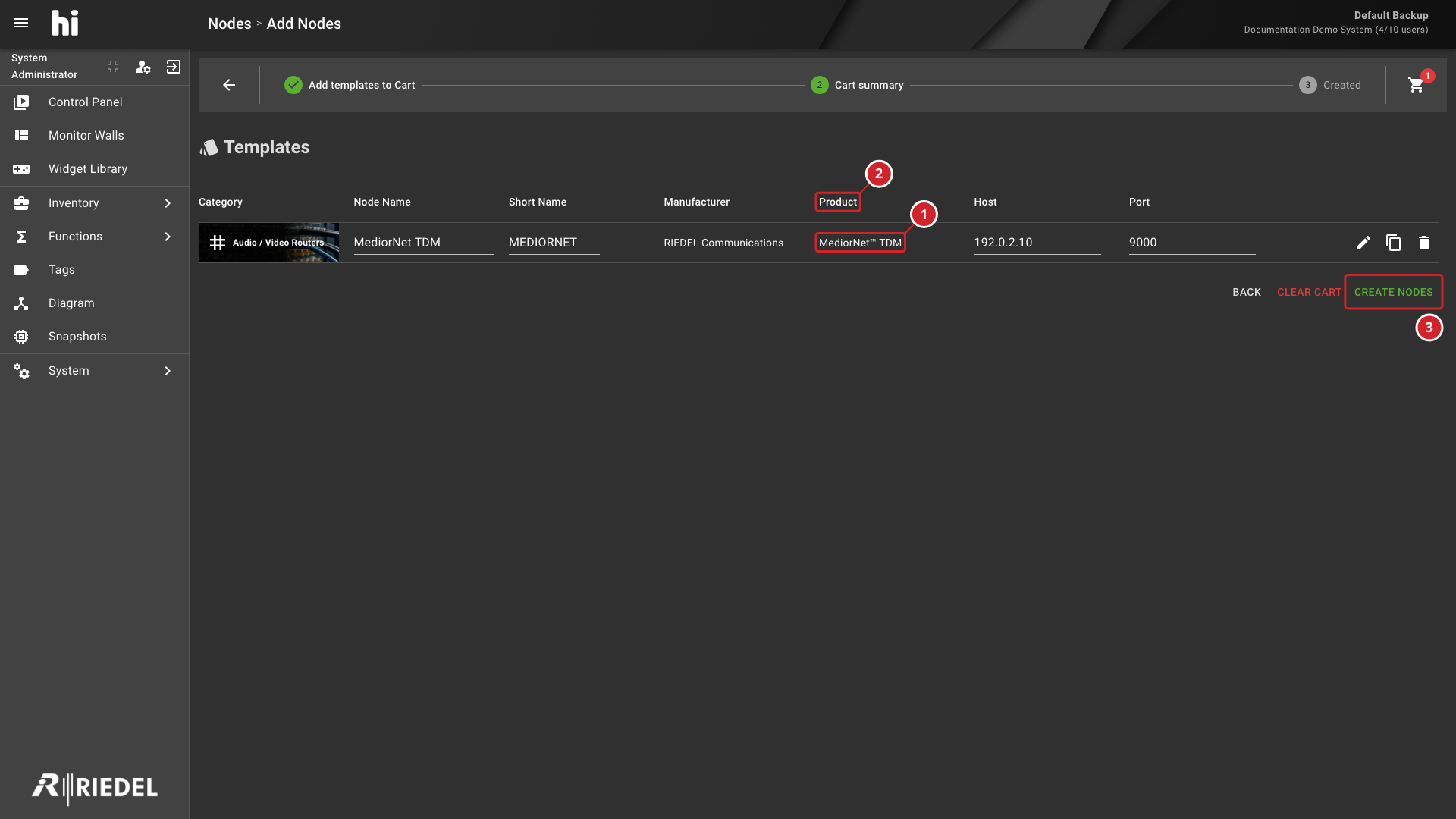
Task: Edit the Port field 9000
Action: [x=1191, y=243]
